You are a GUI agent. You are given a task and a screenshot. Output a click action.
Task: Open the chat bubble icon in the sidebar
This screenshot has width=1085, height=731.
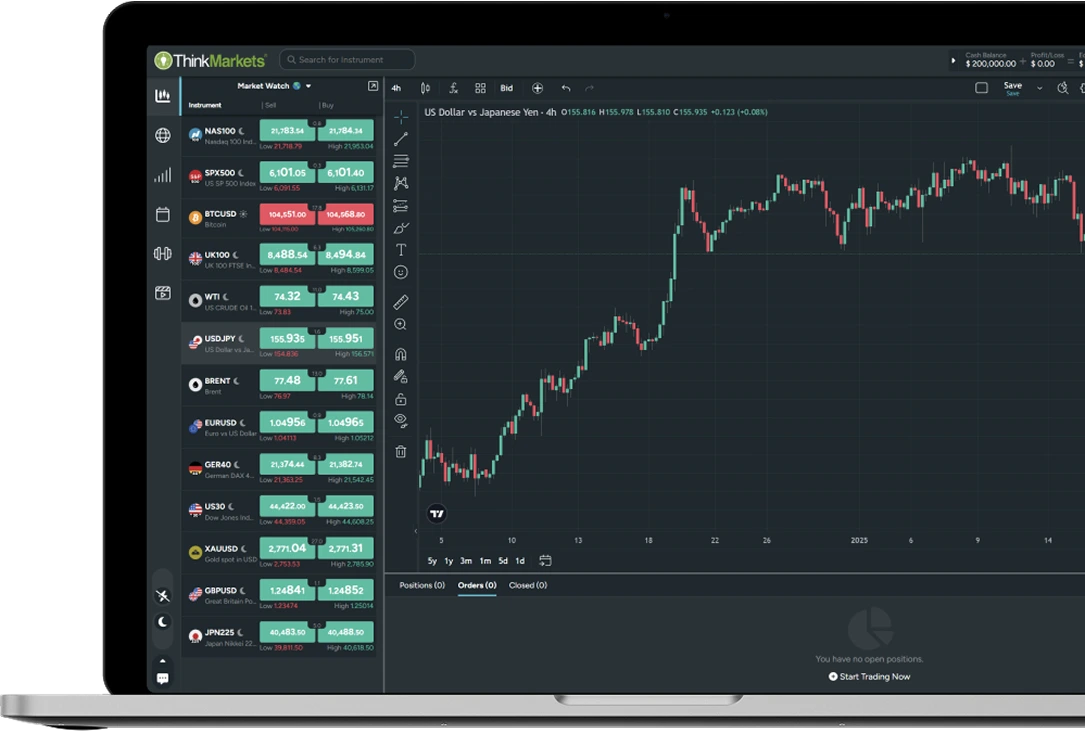[x=163, y=678]
